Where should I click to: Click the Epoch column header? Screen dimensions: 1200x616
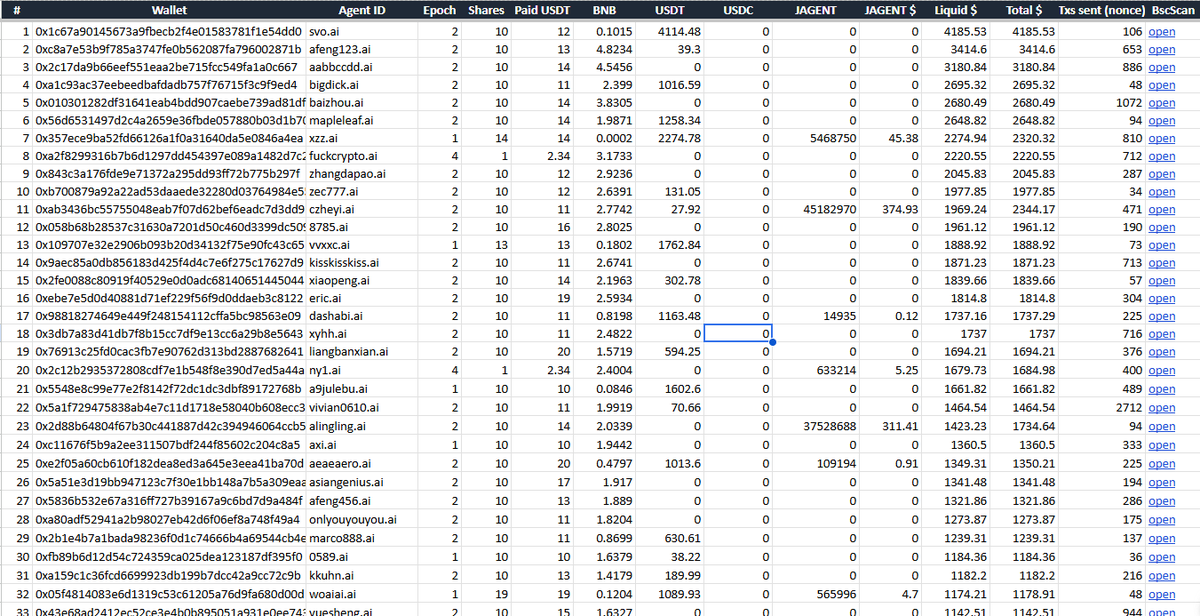pyautogui.click(x=440, y=10)
